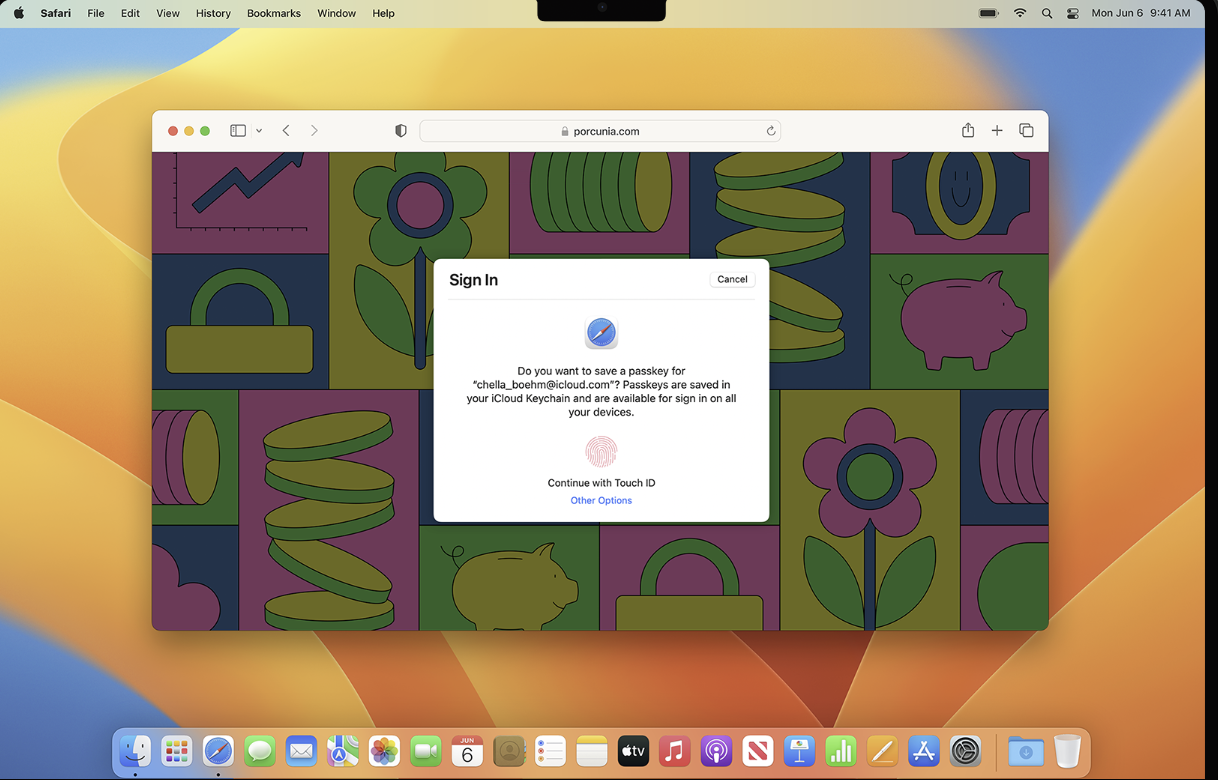
Task: Click Safari in the Dock
Action: click(218, 750)
